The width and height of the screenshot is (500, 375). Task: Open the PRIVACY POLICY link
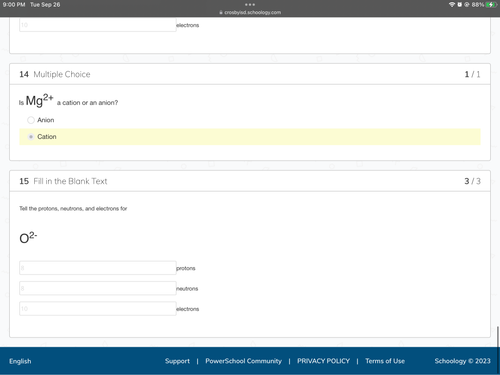[323, 361]
